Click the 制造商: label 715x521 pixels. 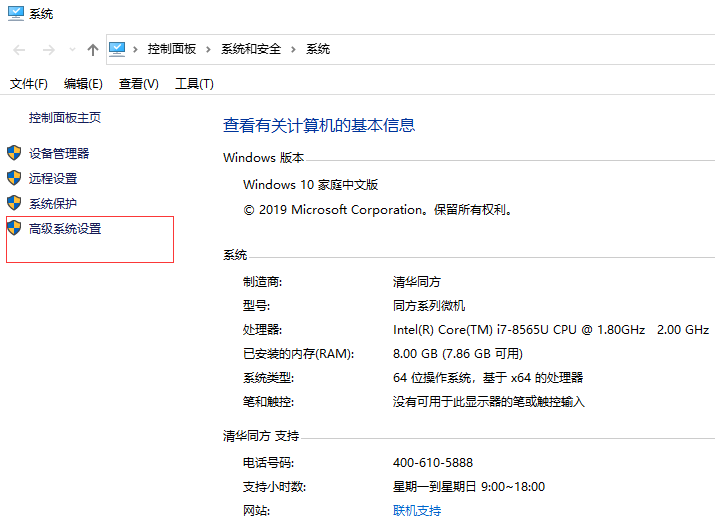pos(263,282)
